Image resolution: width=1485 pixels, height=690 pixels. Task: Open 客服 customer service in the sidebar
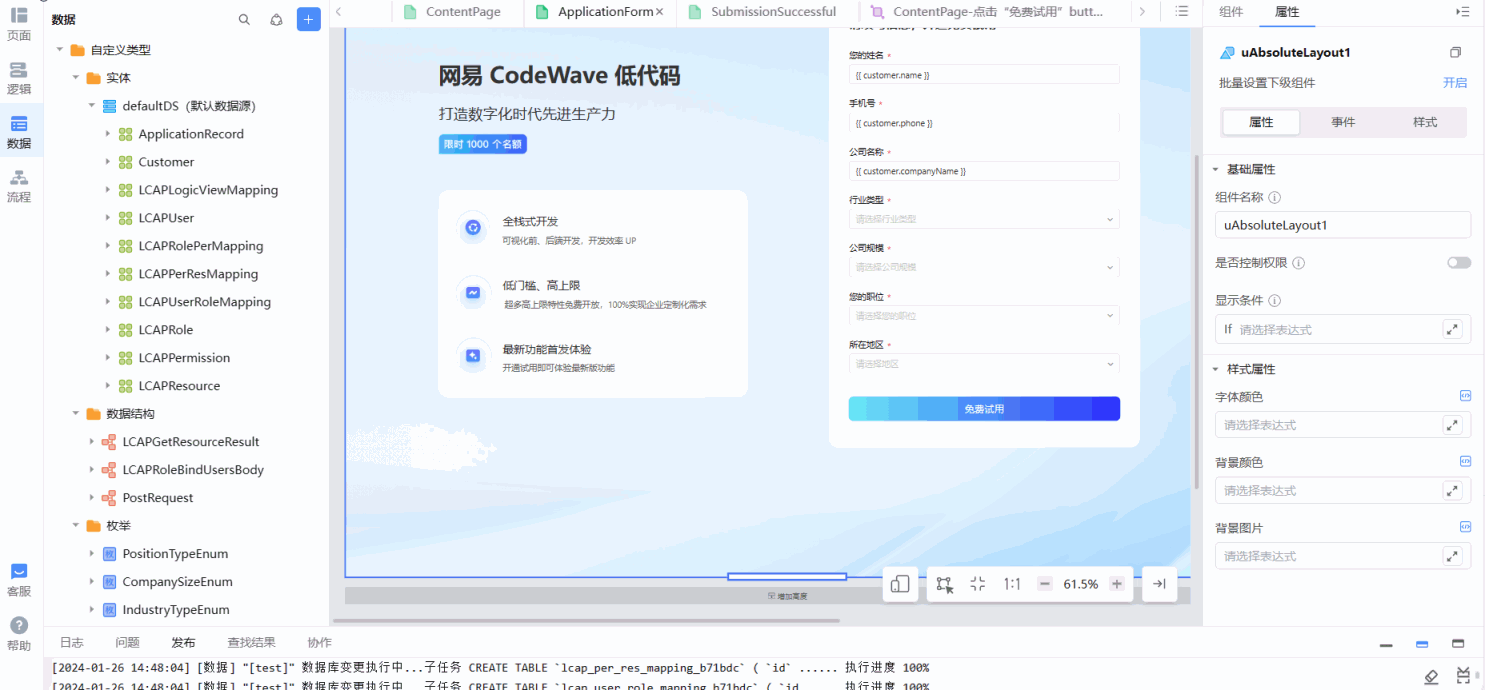click(19, 580)
